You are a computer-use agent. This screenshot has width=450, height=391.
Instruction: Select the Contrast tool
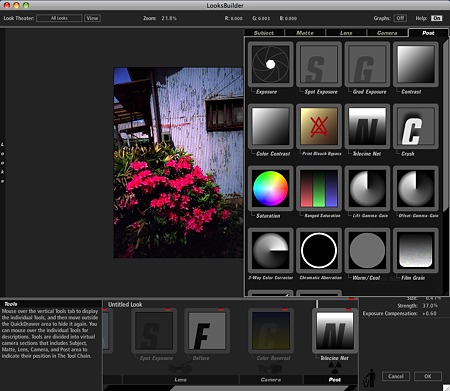pyautogui.click(x=416, y=64)
